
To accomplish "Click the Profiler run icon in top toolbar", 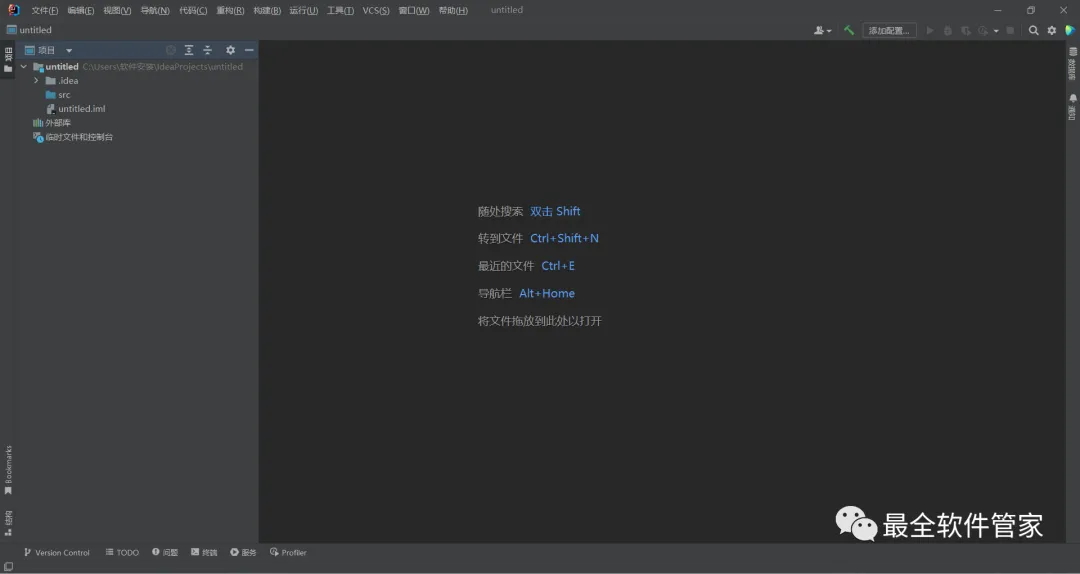I will (x=983, y=30).
